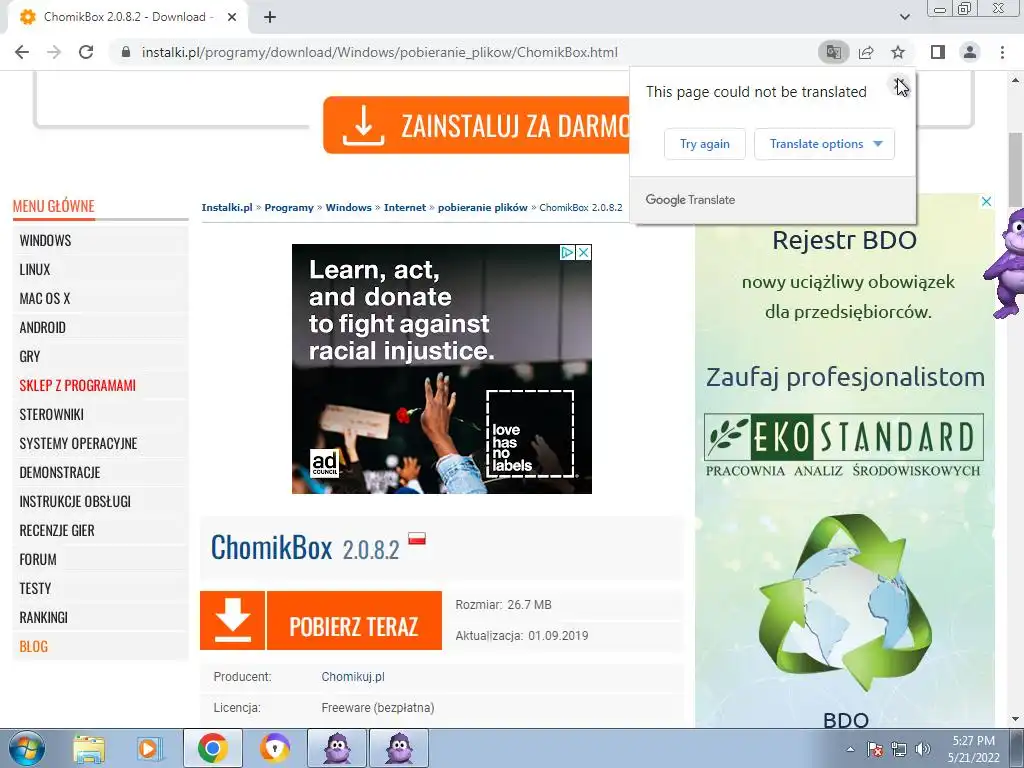The width and height of the screenshot is (1024, 768).
Task: Click the volume speaker tray icon
Action: 923,749
